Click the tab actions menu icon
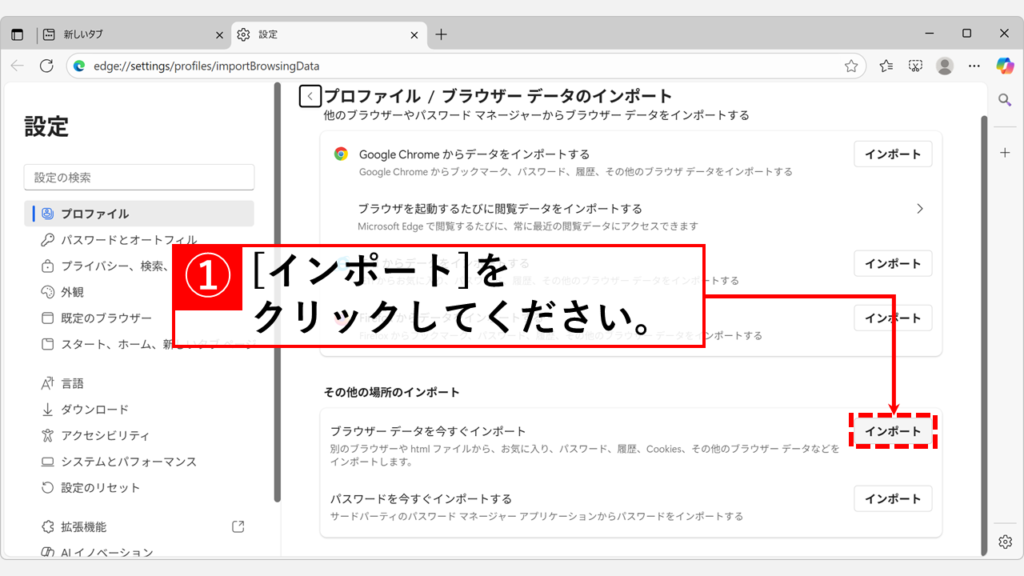 [17, 35]
